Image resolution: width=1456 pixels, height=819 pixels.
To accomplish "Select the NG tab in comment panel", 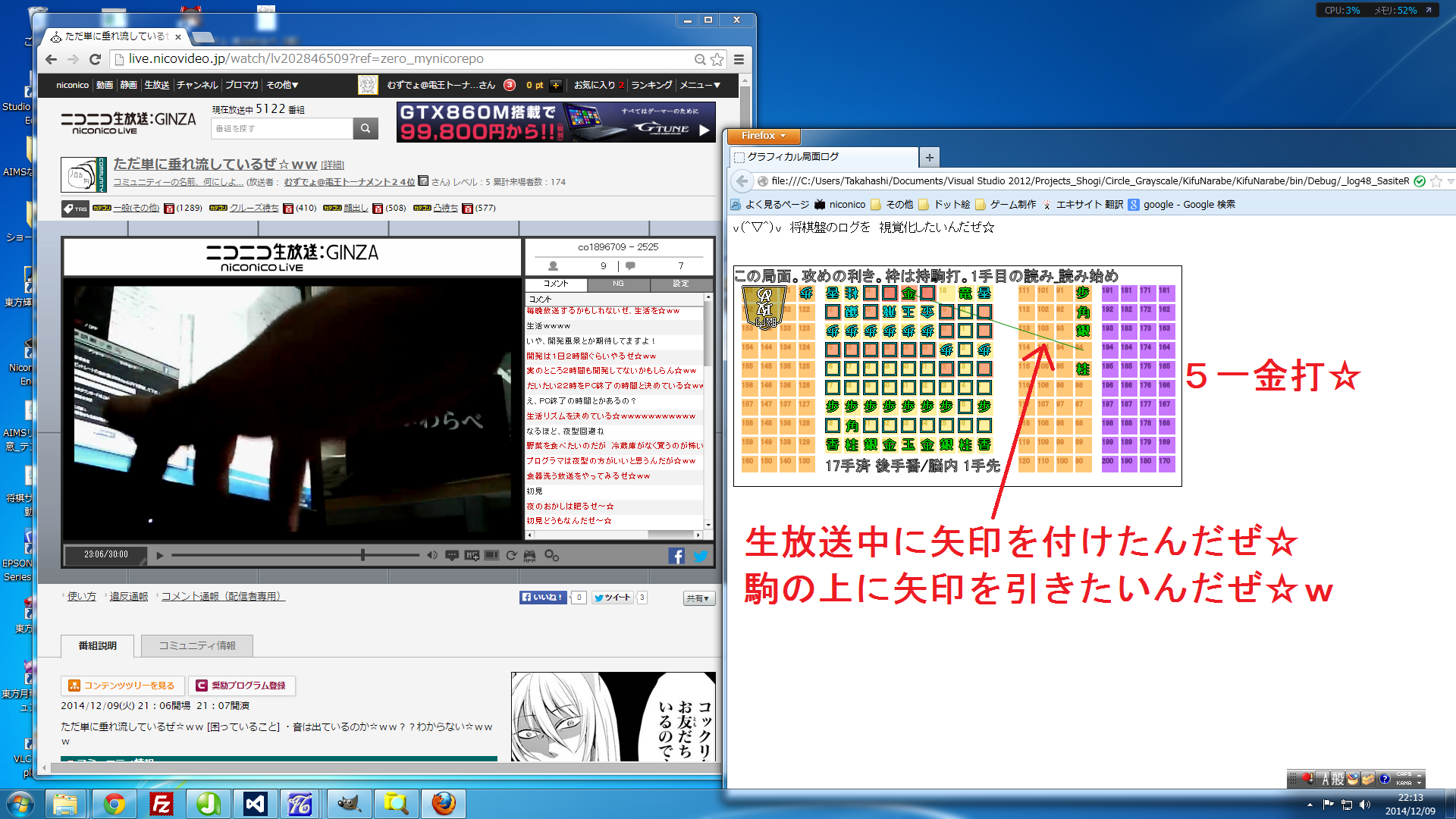I will pyautogui.click(x=618, y=284).
